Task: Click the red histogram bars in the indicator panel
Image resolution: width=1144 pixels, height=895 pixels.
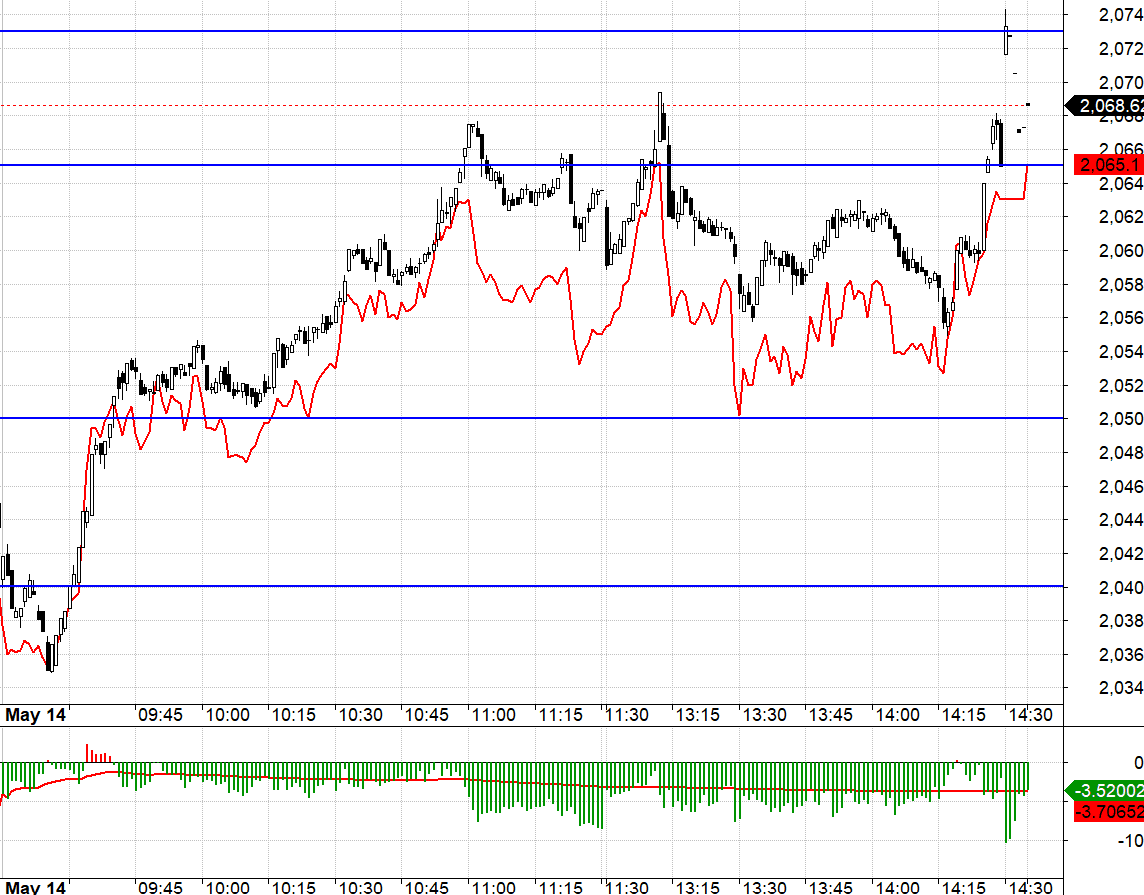Action: click(x=98, y=754)
